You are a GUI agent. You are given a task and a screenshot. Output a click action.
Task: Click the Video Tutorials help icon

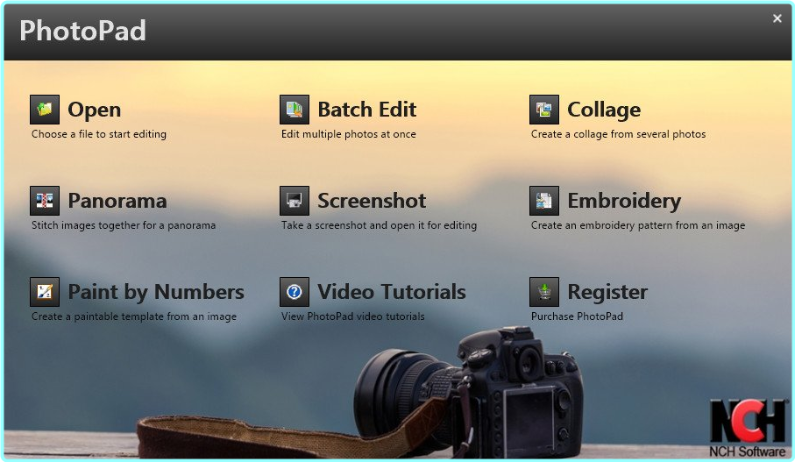pos(294,292)
